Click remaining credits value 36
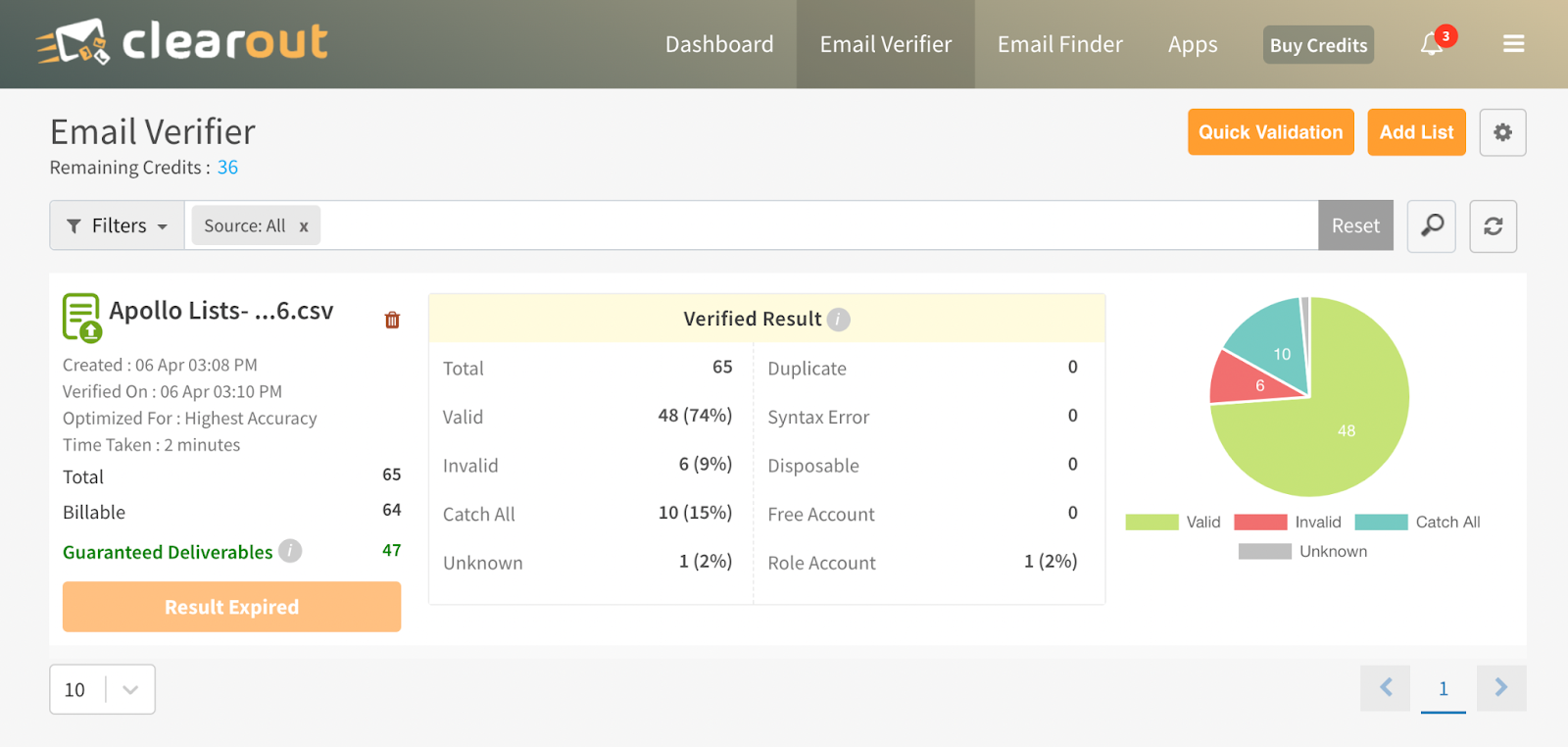Screen dimensions: 1568x747 pyautogui.click(x=227, y=168)
